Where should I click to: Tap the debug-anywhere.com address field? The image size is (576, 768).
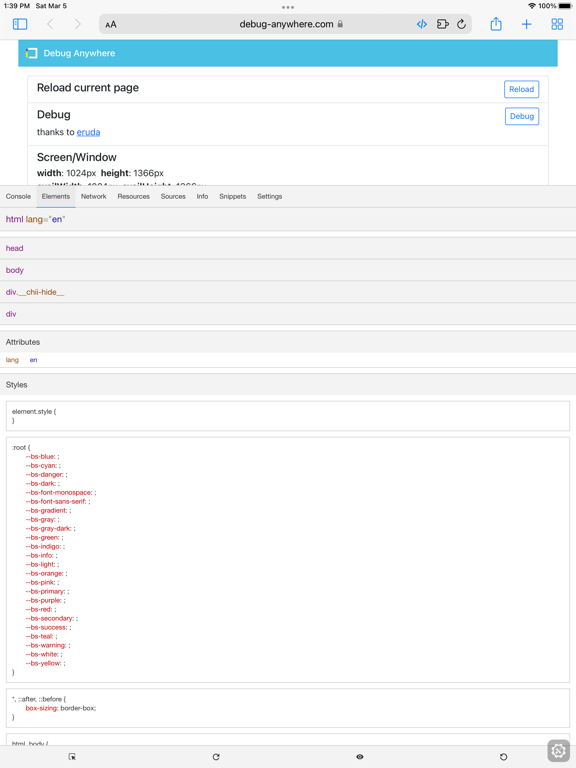pyautogui.click(x=286, y=24)
